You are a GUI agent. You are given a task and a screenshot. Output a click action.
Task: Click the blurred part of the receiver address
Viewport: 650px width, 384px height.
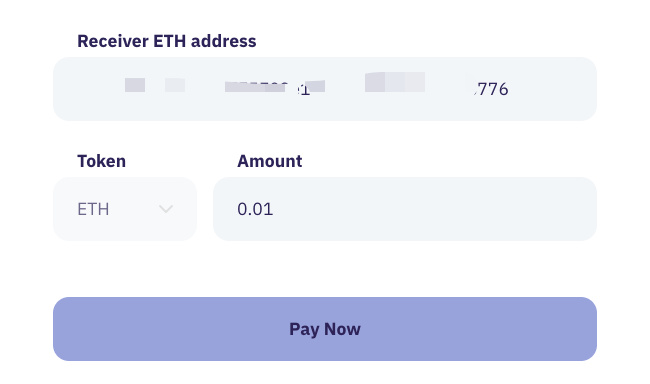click(274, 85)
